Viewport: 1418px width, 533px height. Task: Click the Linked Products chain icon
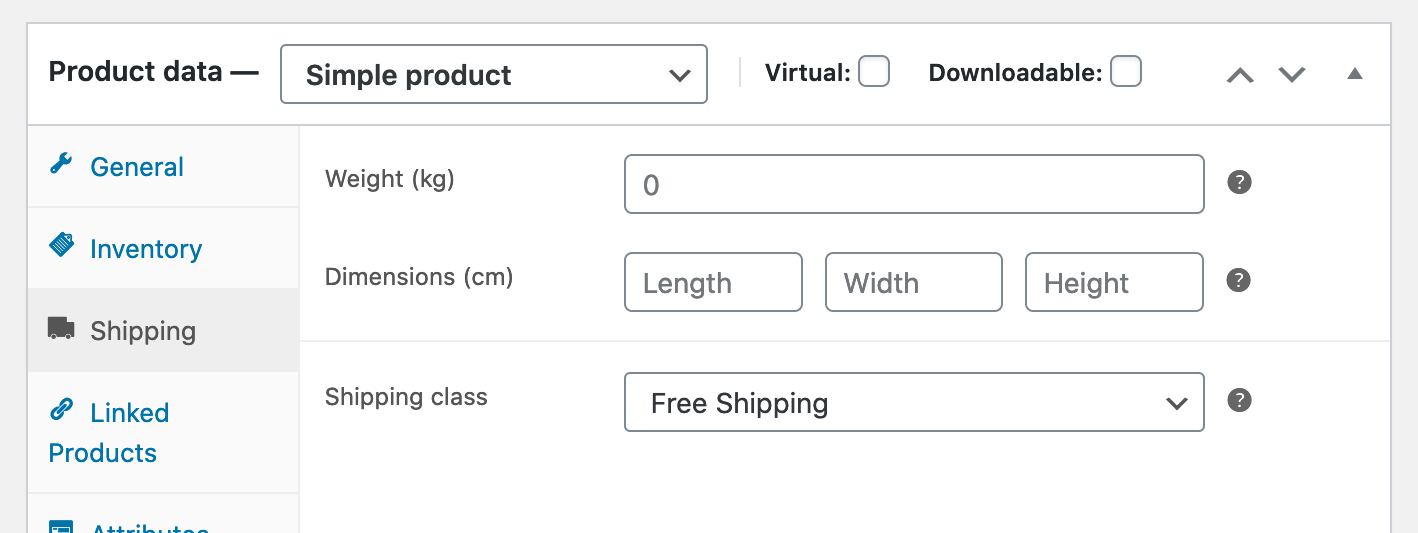tap(62, 410)
